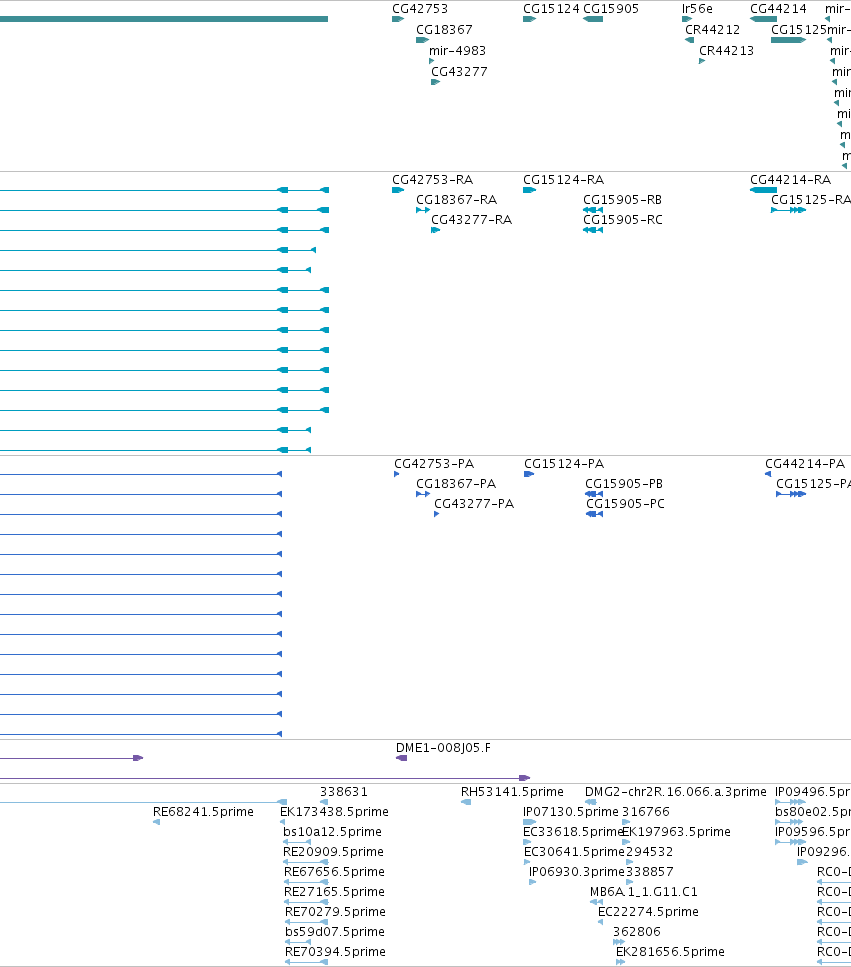The height and width of the screenshot is (967, 851).
Task: Select the Ir56e gene label
Action: (x=697, y=9)
